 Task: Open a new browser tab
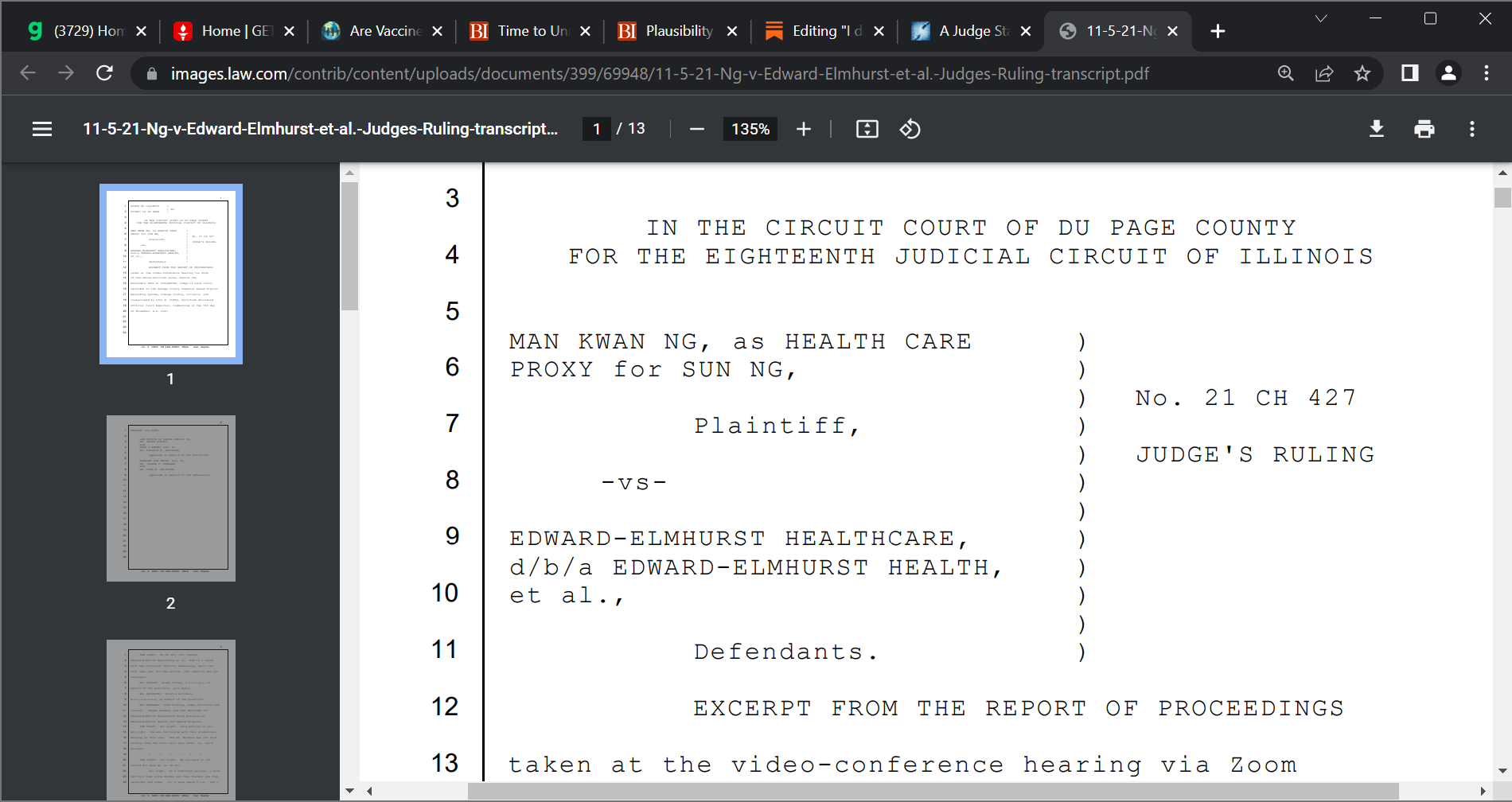[x=1218, y=31]
